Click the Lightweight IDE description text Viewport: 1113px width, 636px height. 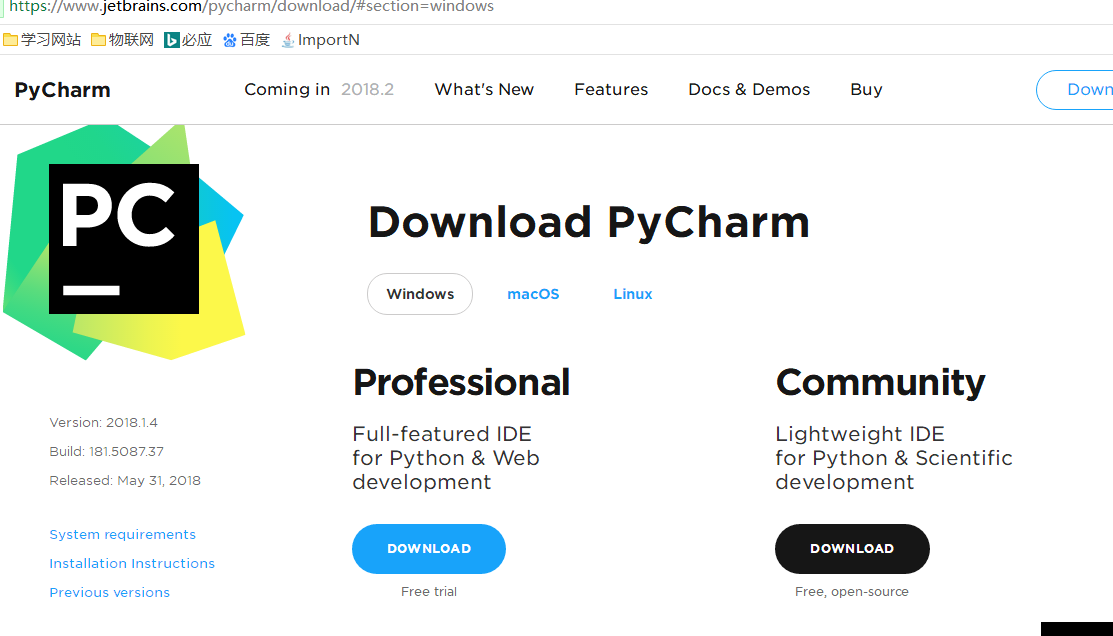pyautogui.click(x=894, y=458)
